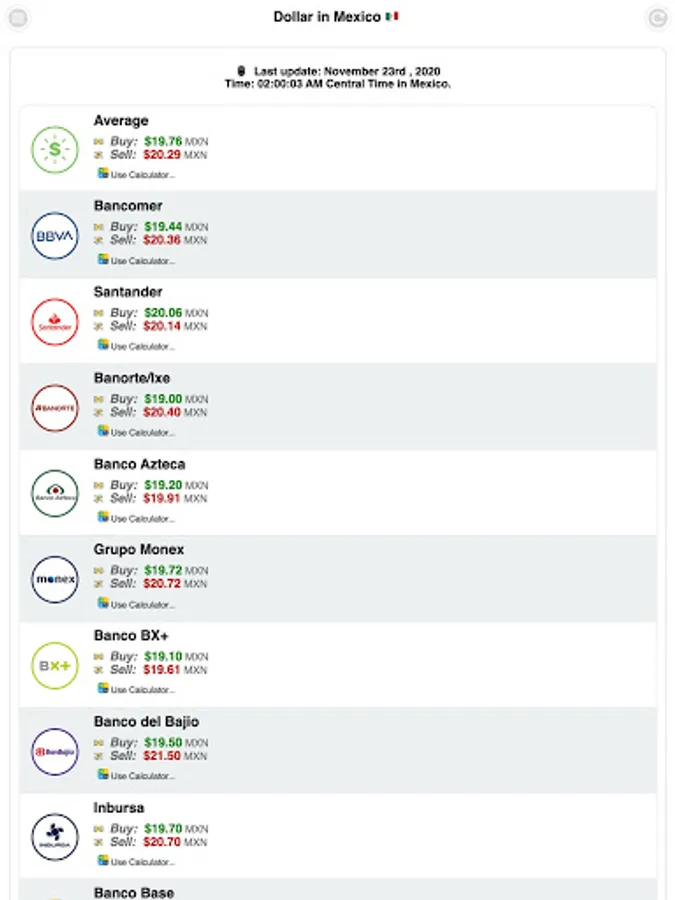Select the Grupo Monex logo
675x900 pixels.
pos(54,580)
